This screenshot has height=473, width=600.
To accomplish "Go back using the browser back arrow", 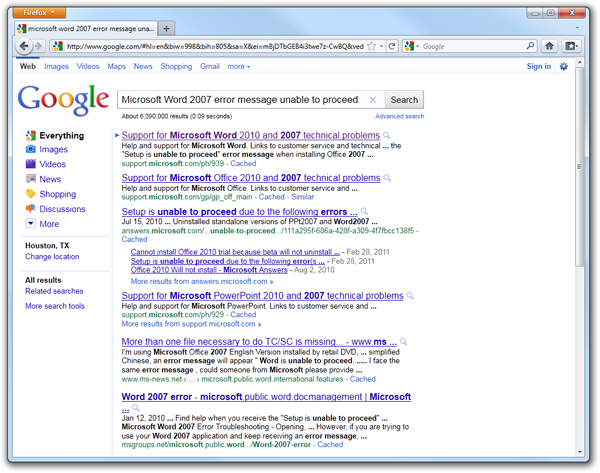I will 24,46.
